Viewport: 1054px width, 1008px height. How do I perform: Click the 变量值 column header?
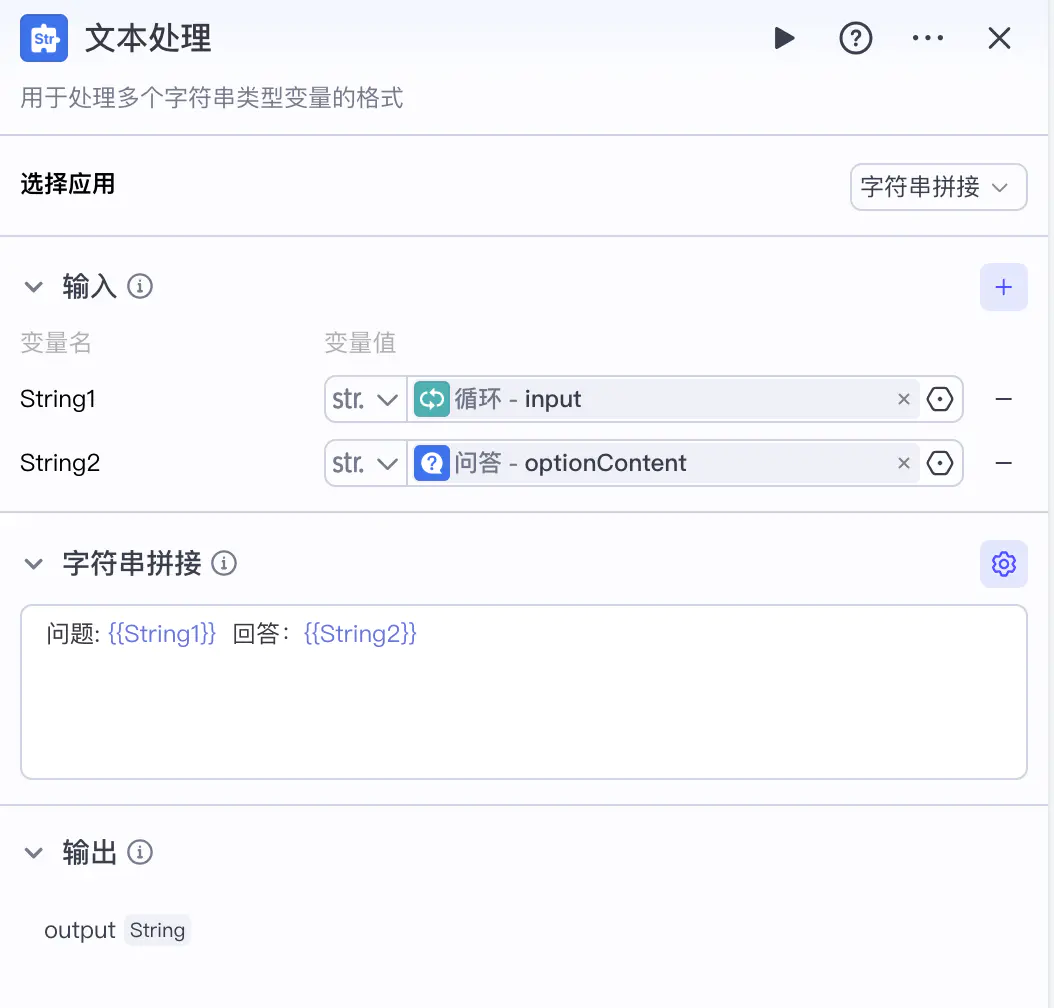pos(360,343)
